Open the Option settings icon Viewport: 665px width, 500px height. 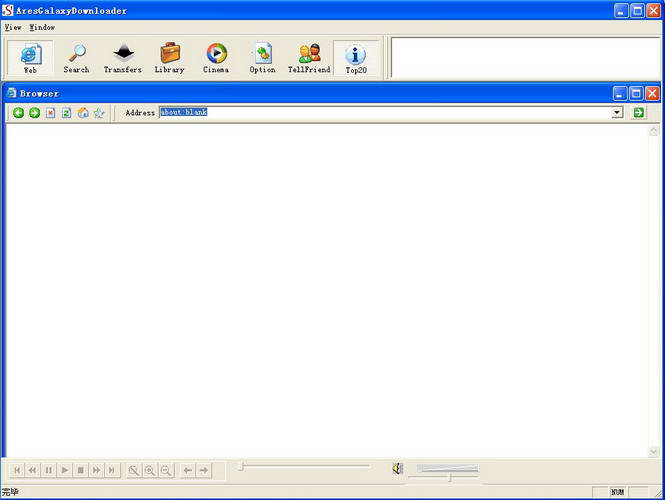click(x=263, y=58)
